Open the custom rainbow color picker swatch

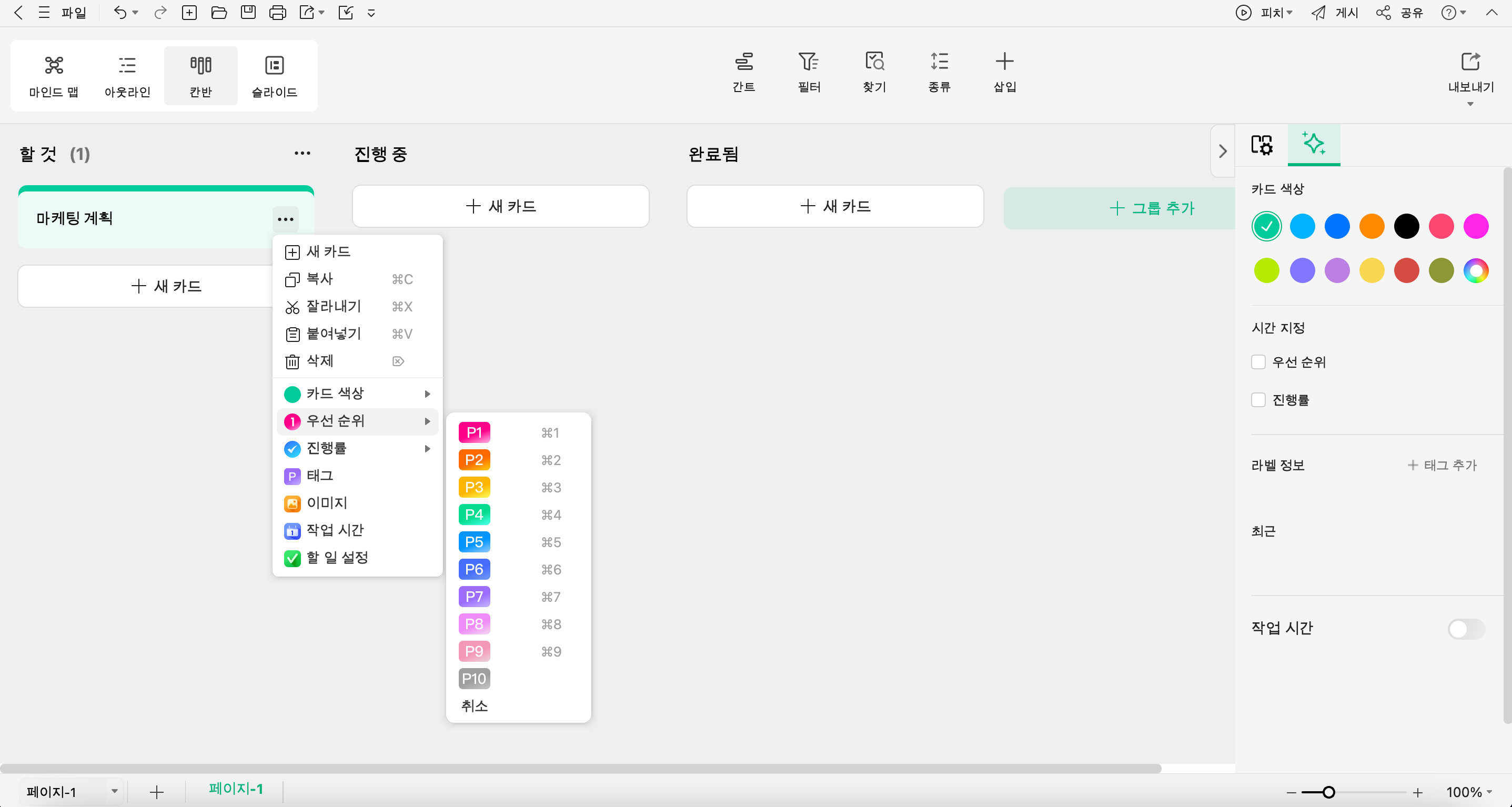(1476, 270)
